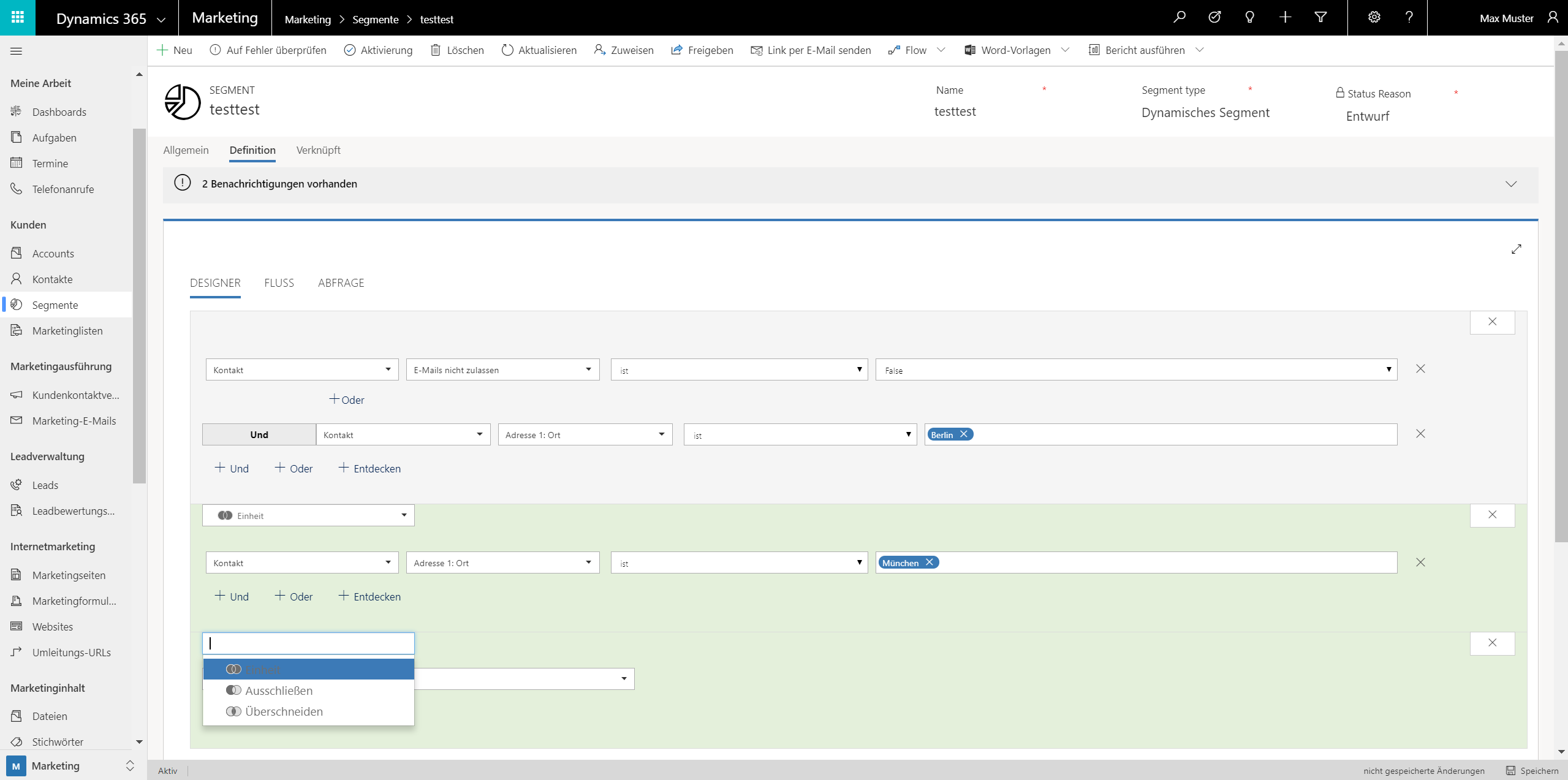Open the Marketing area switcher at bottom
The image size is (1568, 780).
pyautogui.click(x=70, y=766)
